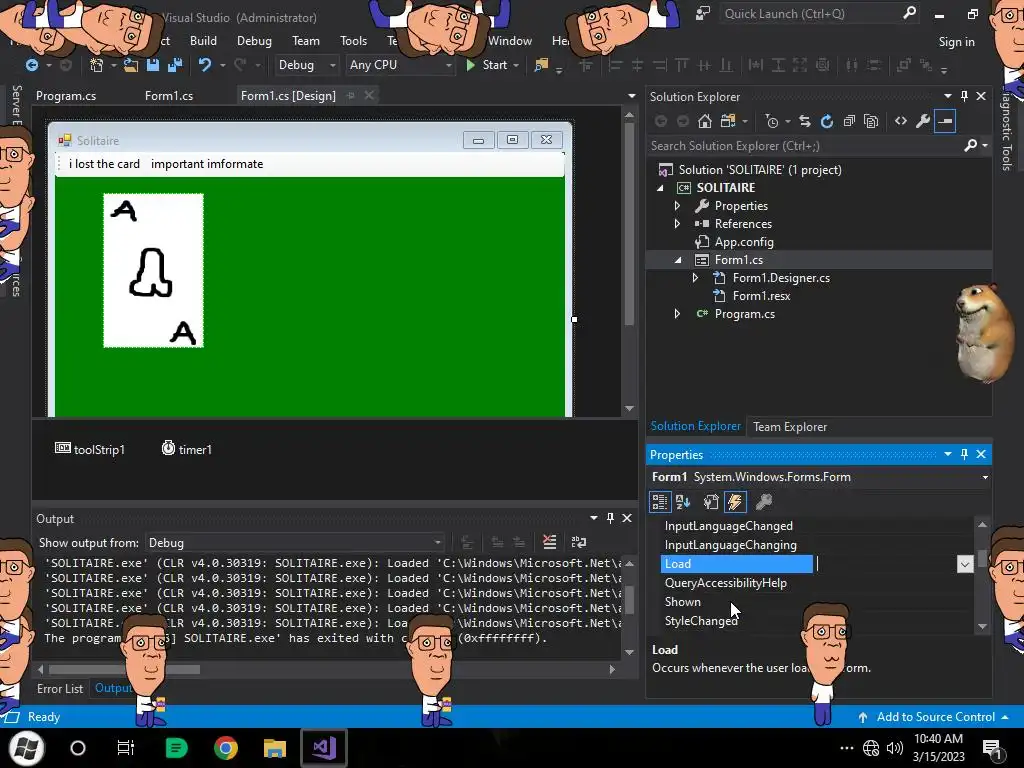Click the Pending Changes Filter clock icon

(x=772, y=121)
